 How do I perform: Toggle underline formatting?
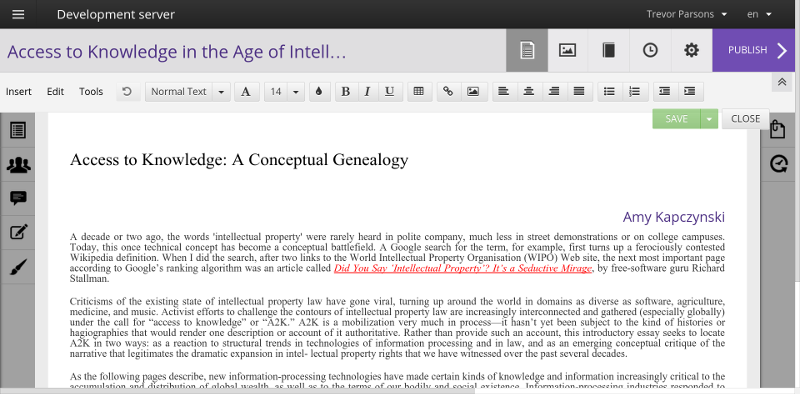coord(389,92)
